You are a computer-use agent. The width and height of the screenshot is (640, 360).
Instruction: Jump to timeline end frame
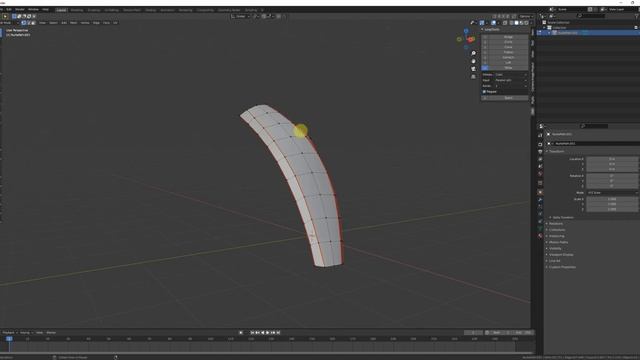tap(278, 333)
